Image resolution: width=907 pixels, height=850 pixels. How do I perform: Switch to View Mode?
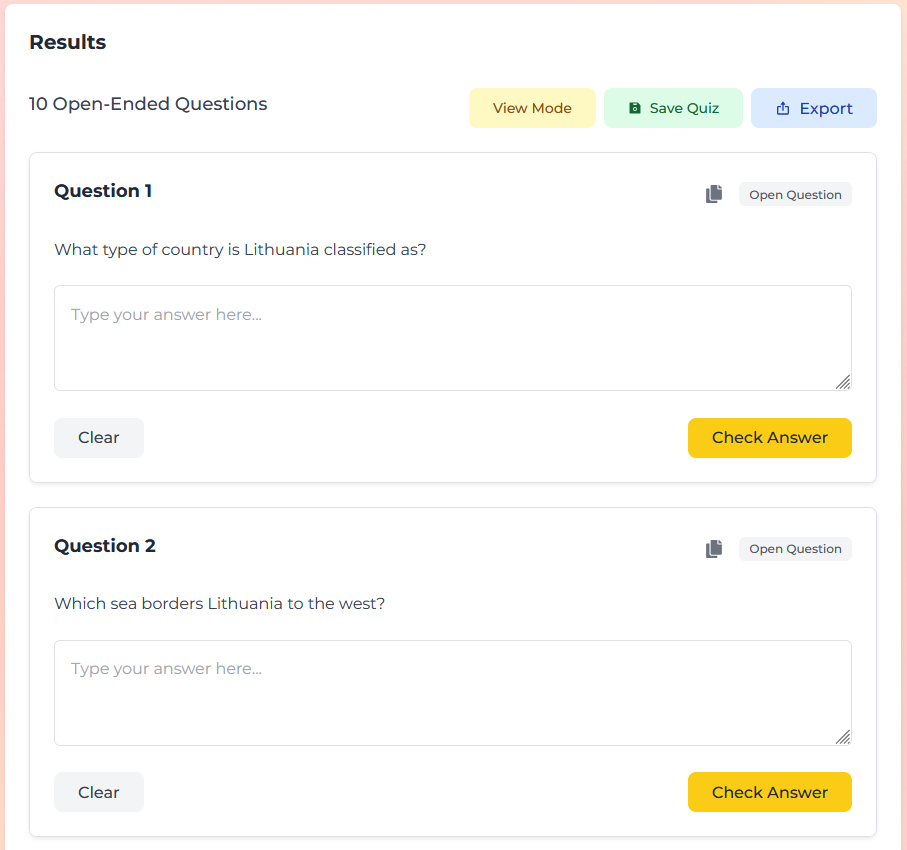pyautogui.click(x=532, y=108)
